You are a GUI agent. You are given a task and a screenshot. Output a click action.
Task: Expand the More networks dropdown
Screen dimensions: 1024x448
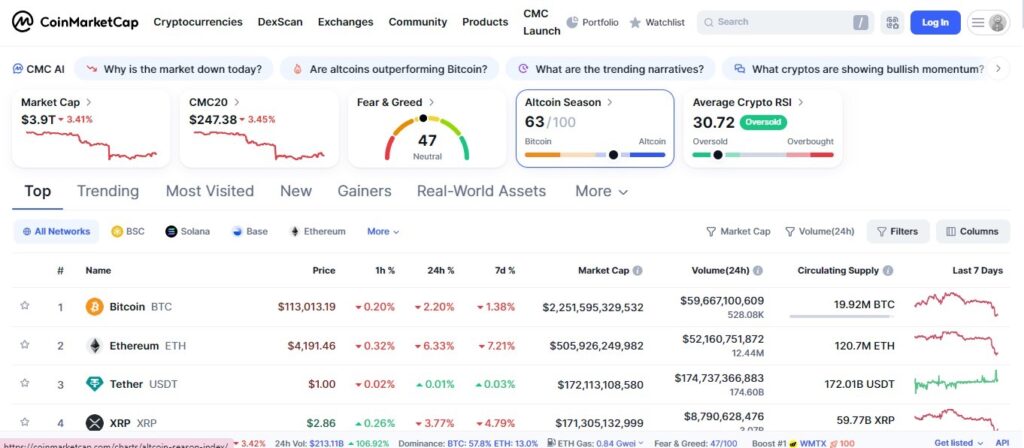(x=383, y=231)
